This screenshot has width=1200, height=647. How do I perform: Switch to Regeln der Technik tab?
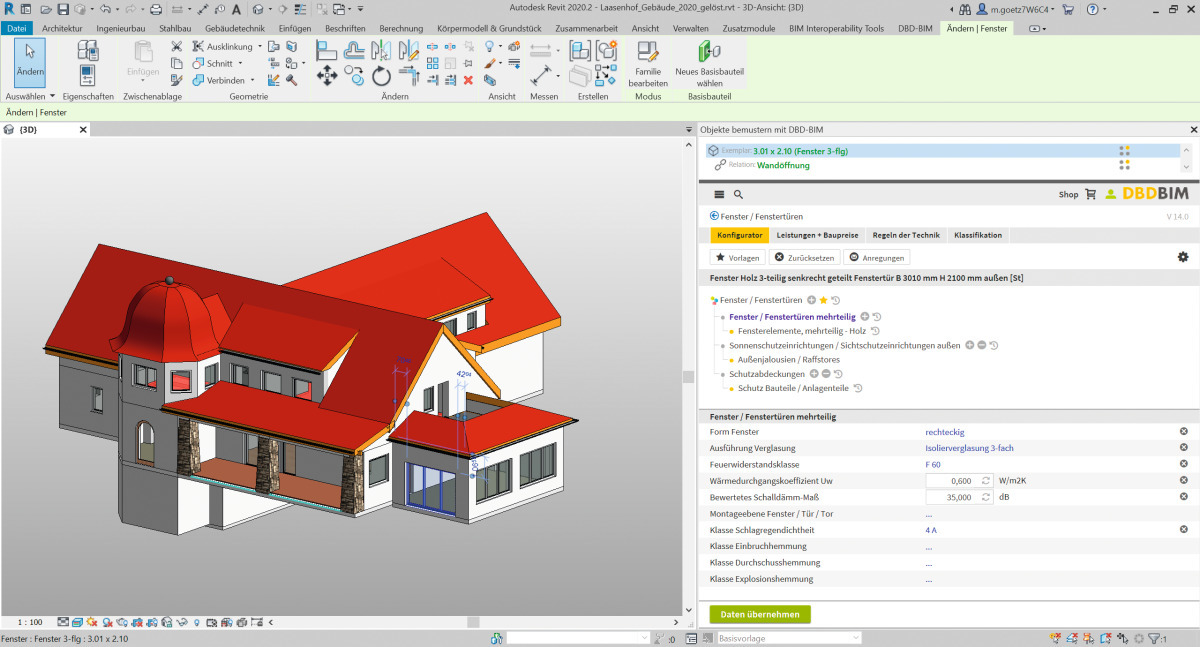[906, 235]
